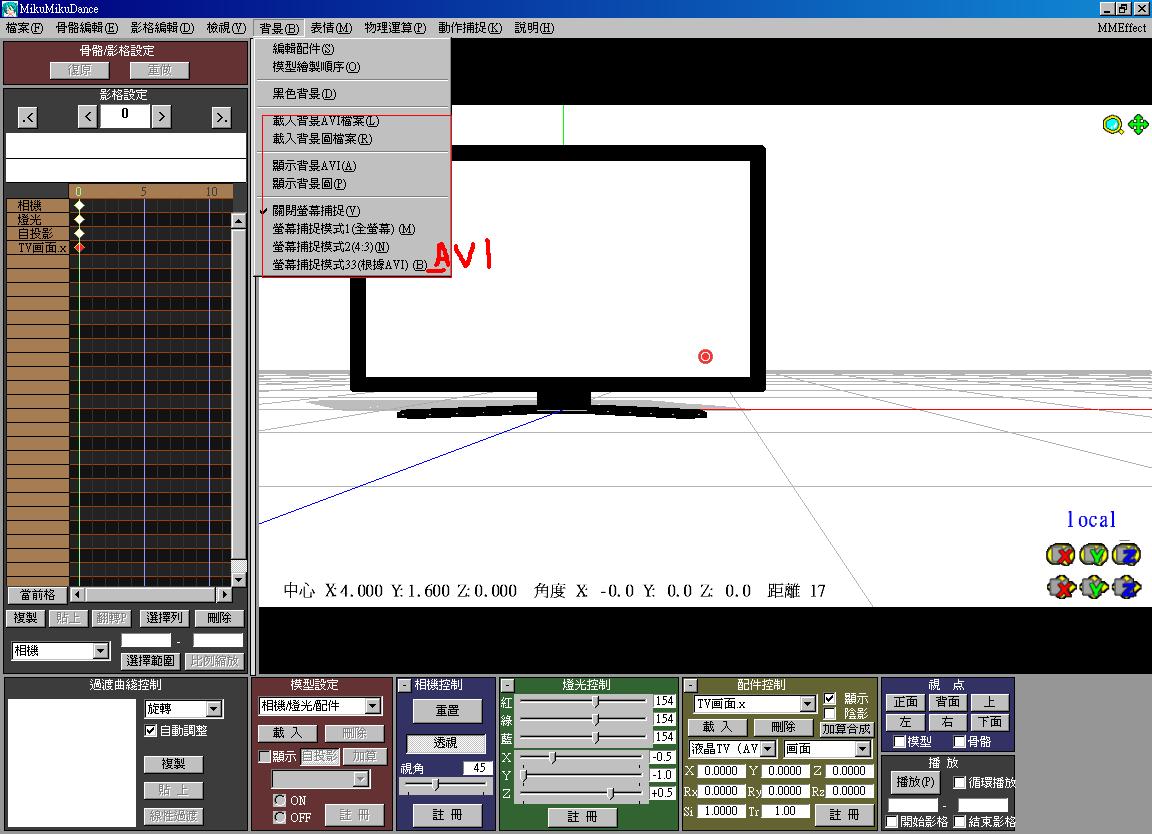
Task: Jump to first keyframe with '.<' button
Action: [27, 117]
